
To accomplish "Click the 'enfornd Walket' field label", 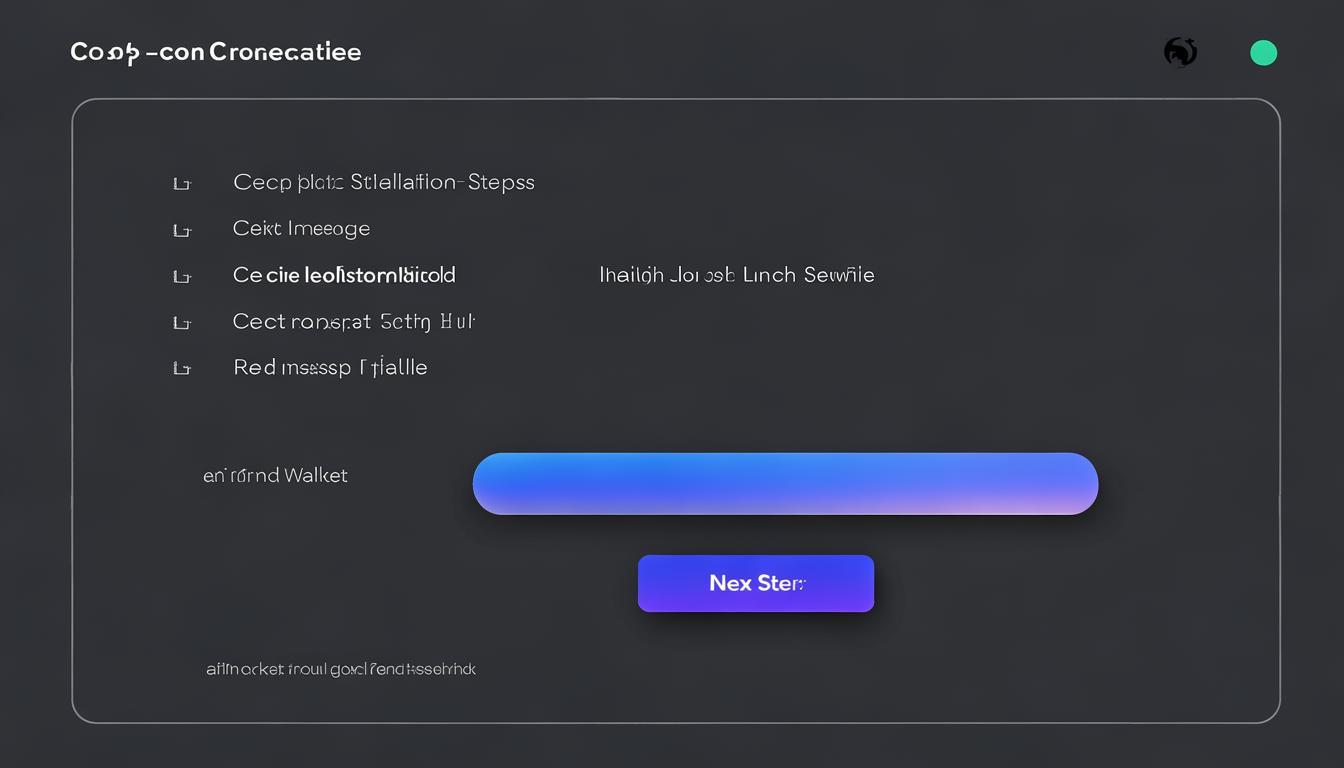I will 275,475.
